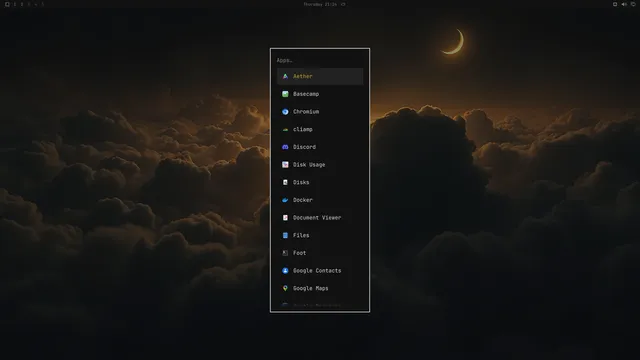This screenshot has width=640, height=360.
Task: Launch Google Maps from pin icon
Action: [285, 288]
